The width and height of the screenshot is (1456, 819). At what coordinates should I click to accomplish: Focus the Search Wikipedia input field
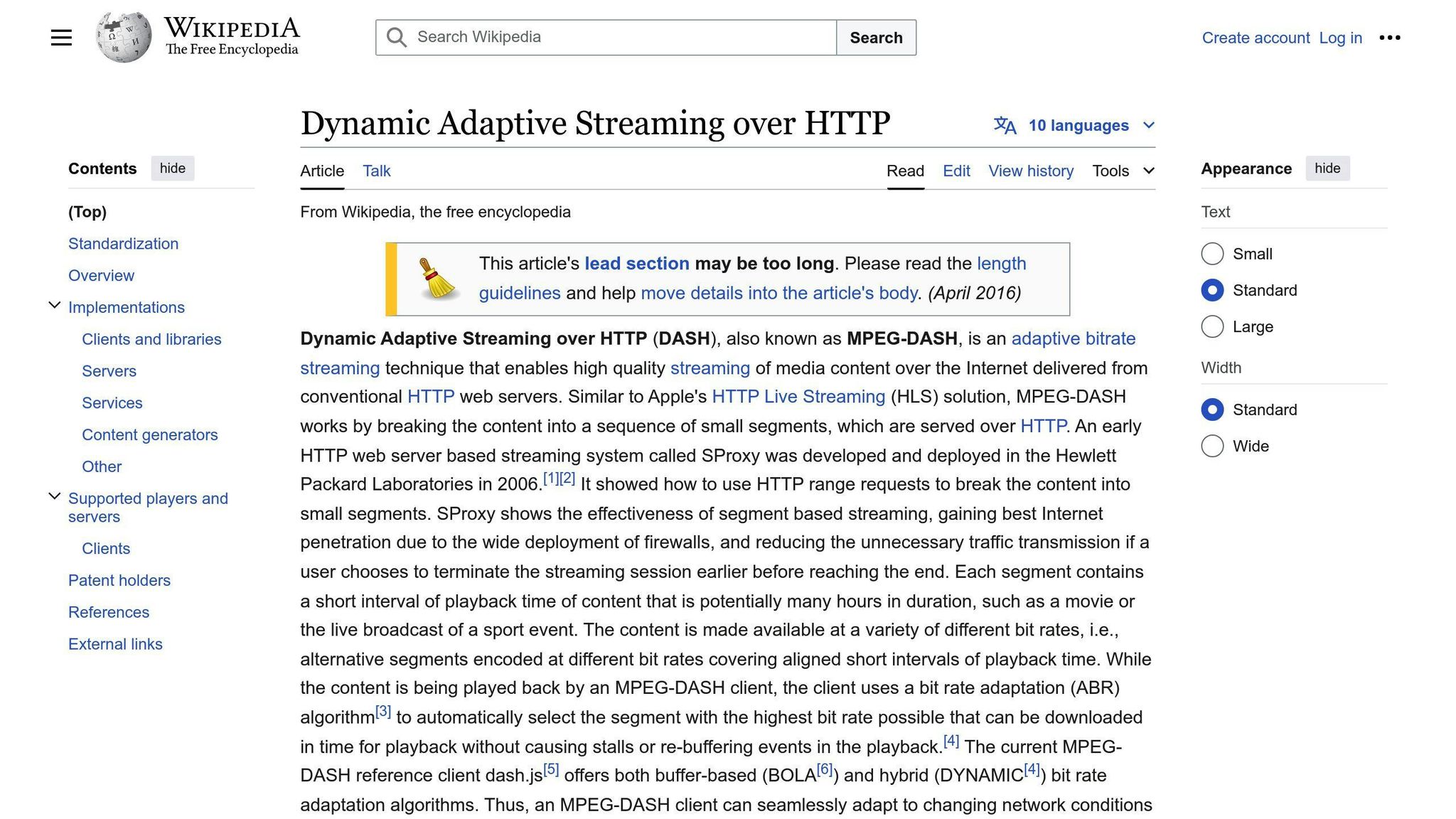click(606, 38)
